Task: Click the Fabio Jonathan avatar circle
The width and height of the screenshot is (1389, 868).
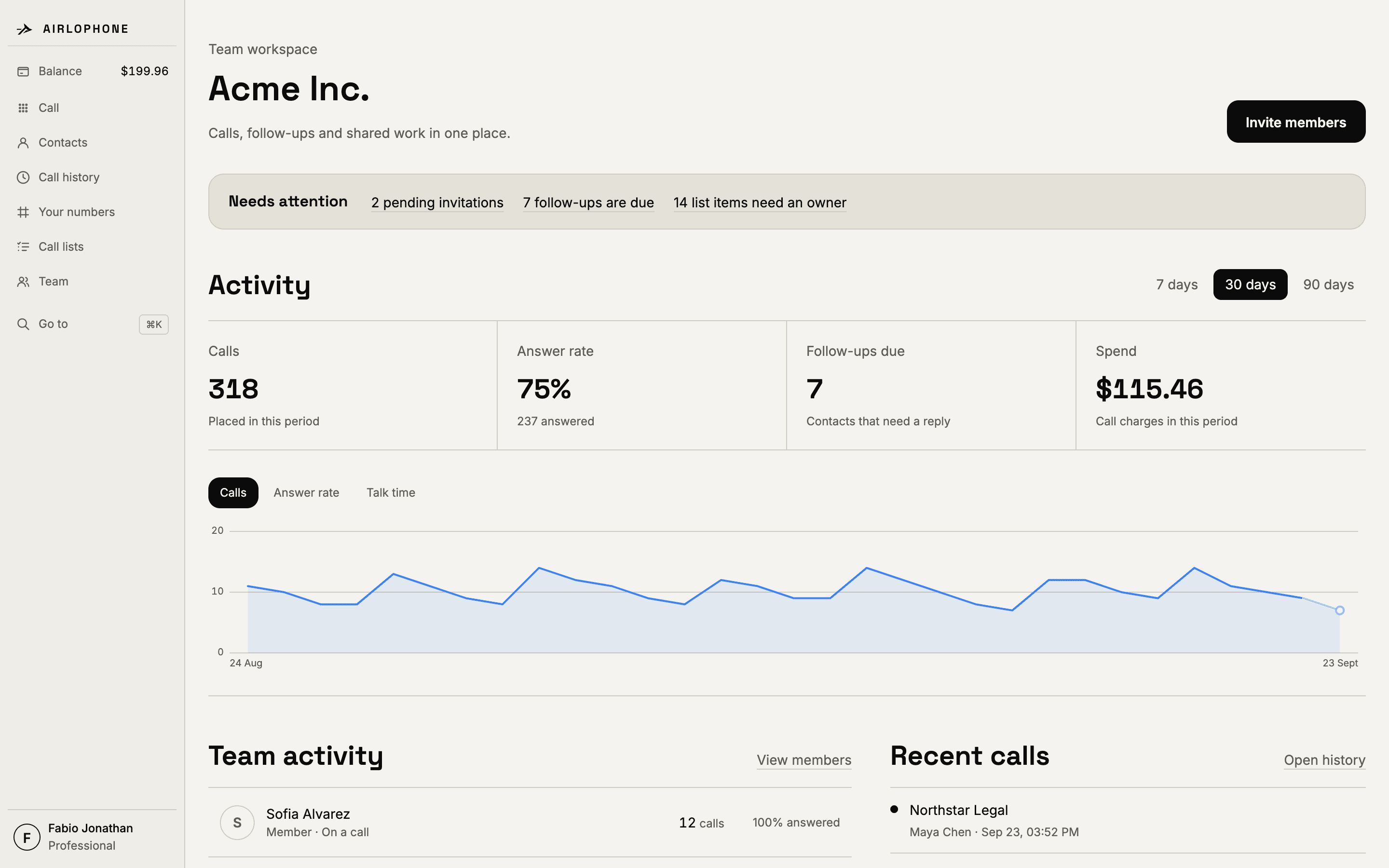Action: 27,837
